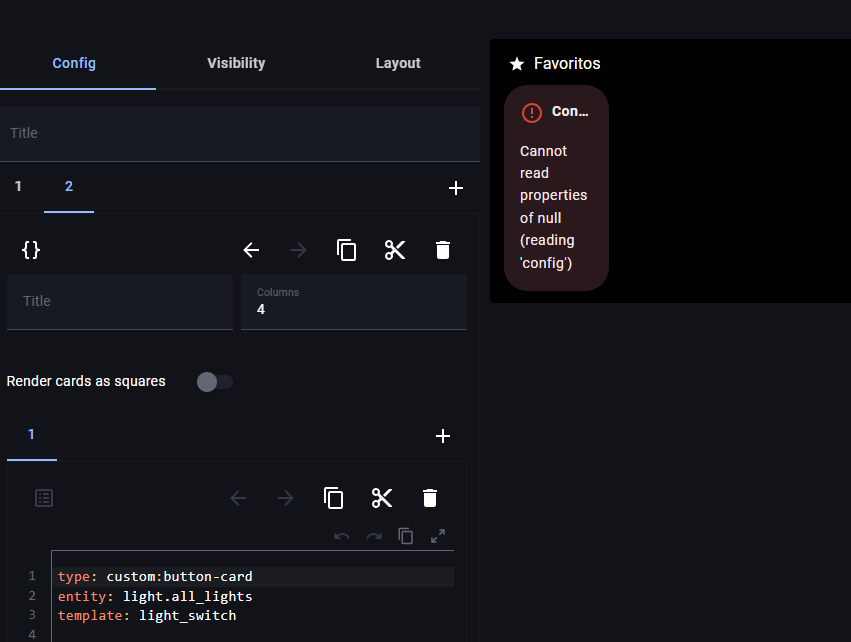851x642 pixels.
Task: Open the Visibility tab
Action: (236, 63)
